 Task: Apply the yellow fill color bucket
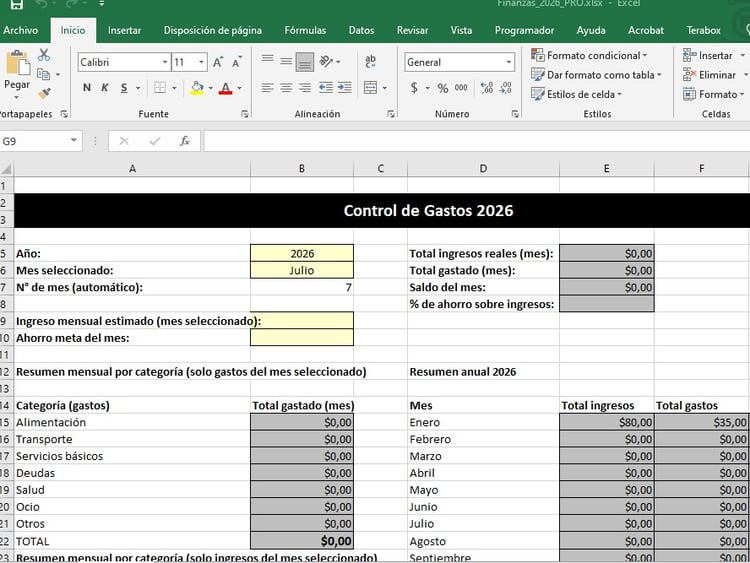coord(197,88)
